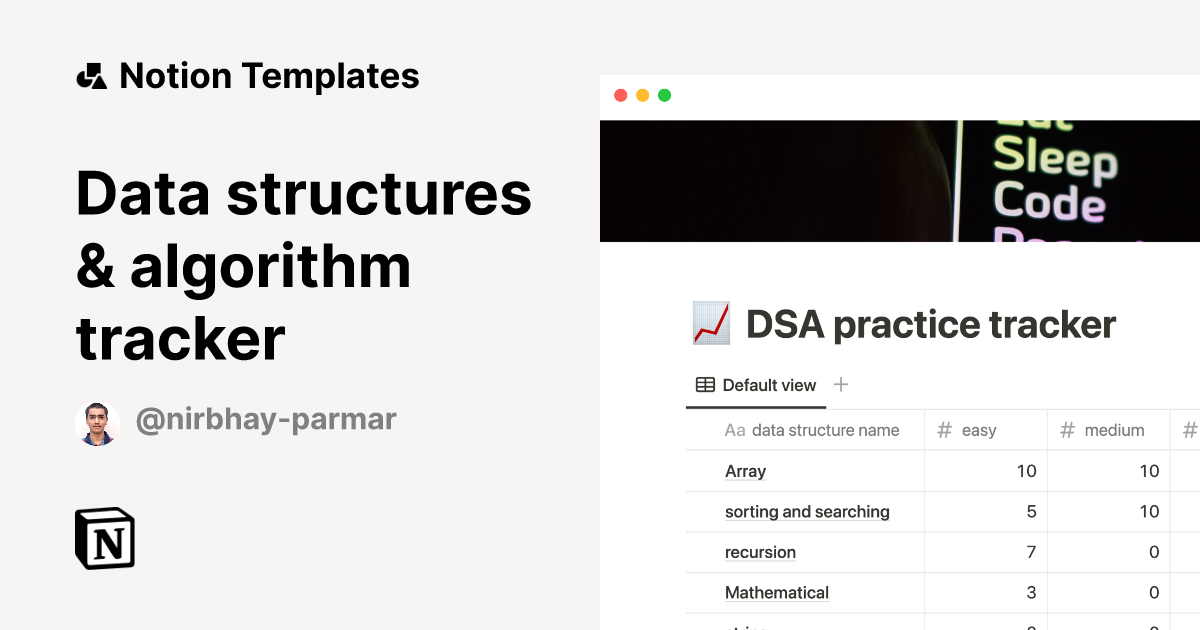Click + to add a new view
1200x630 pixels.
click(x=841, y=384)
